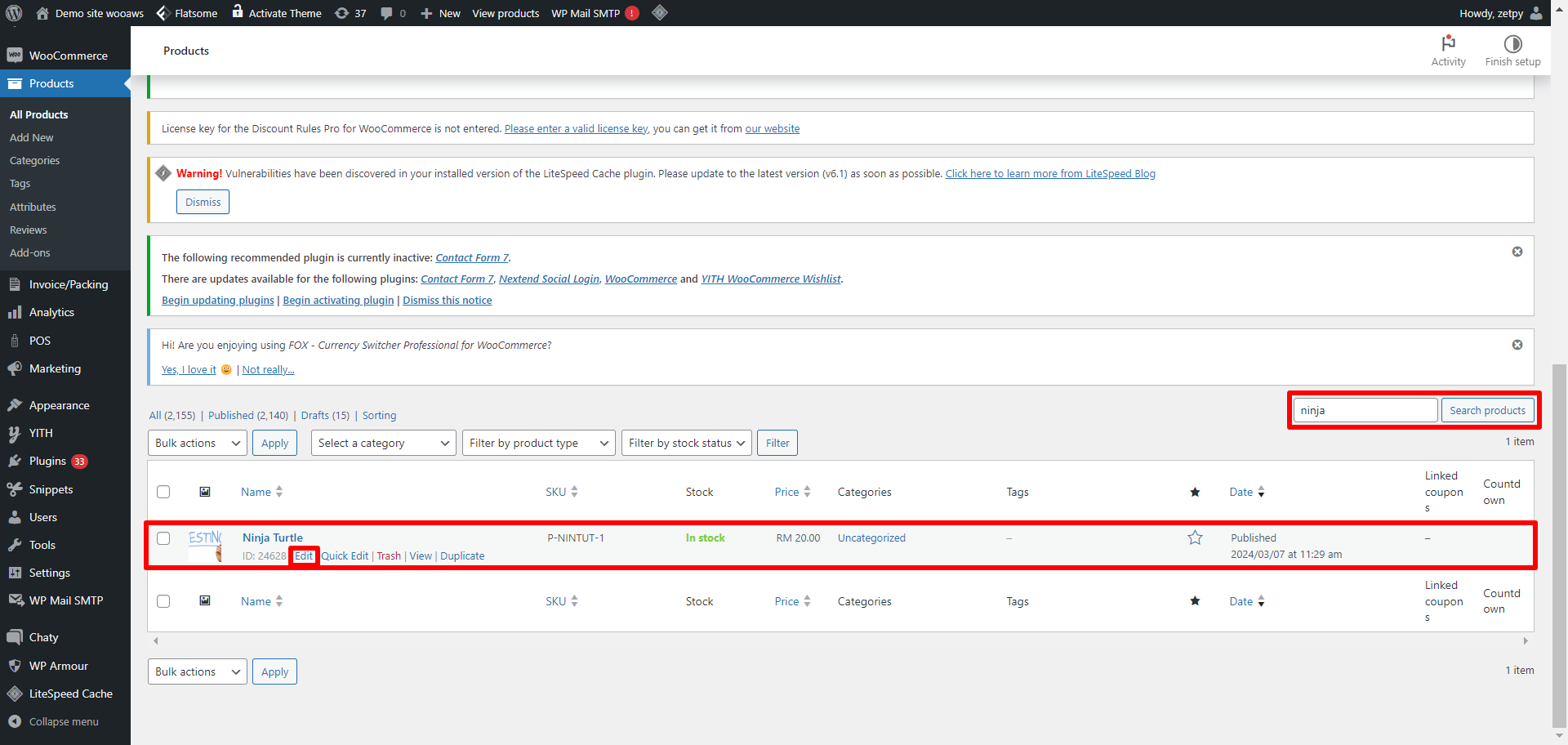Sort products by Name in header
This screenshot has height=745, width=1568.
tap(261, 492)
